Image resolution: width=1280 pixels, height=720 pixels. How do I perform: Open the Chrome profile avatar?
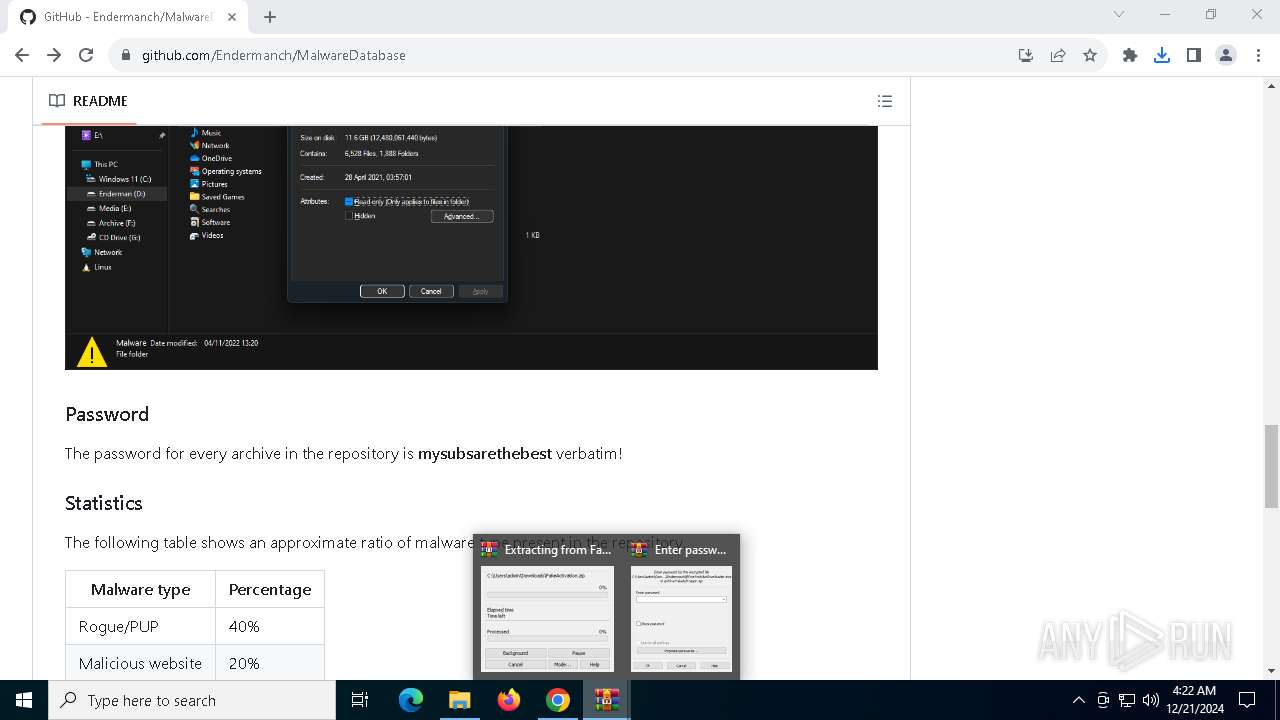pyautogui.click(x=1226, y=55)
